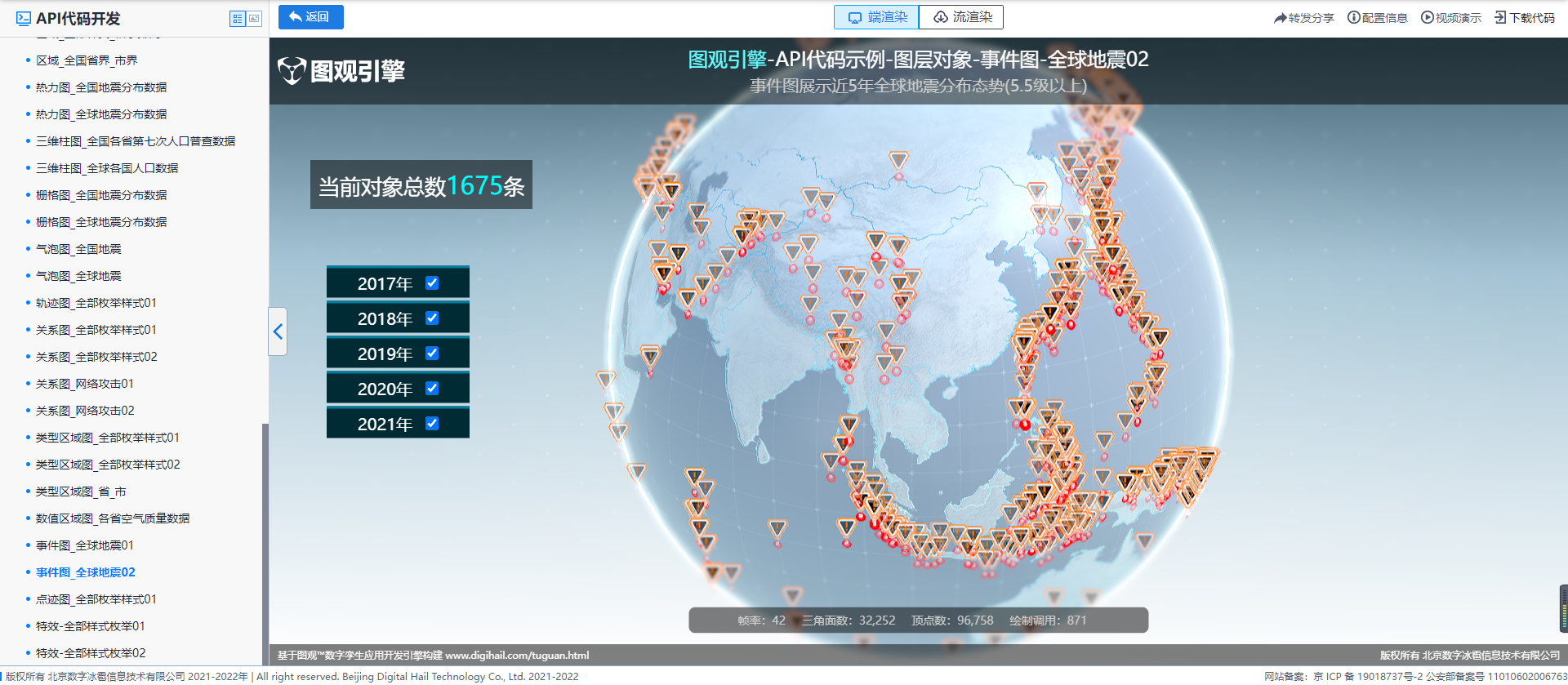This screenshot has height=685, width=1568.
Task: Select 关系图_网络攻击01 entry
Action: 85,384
